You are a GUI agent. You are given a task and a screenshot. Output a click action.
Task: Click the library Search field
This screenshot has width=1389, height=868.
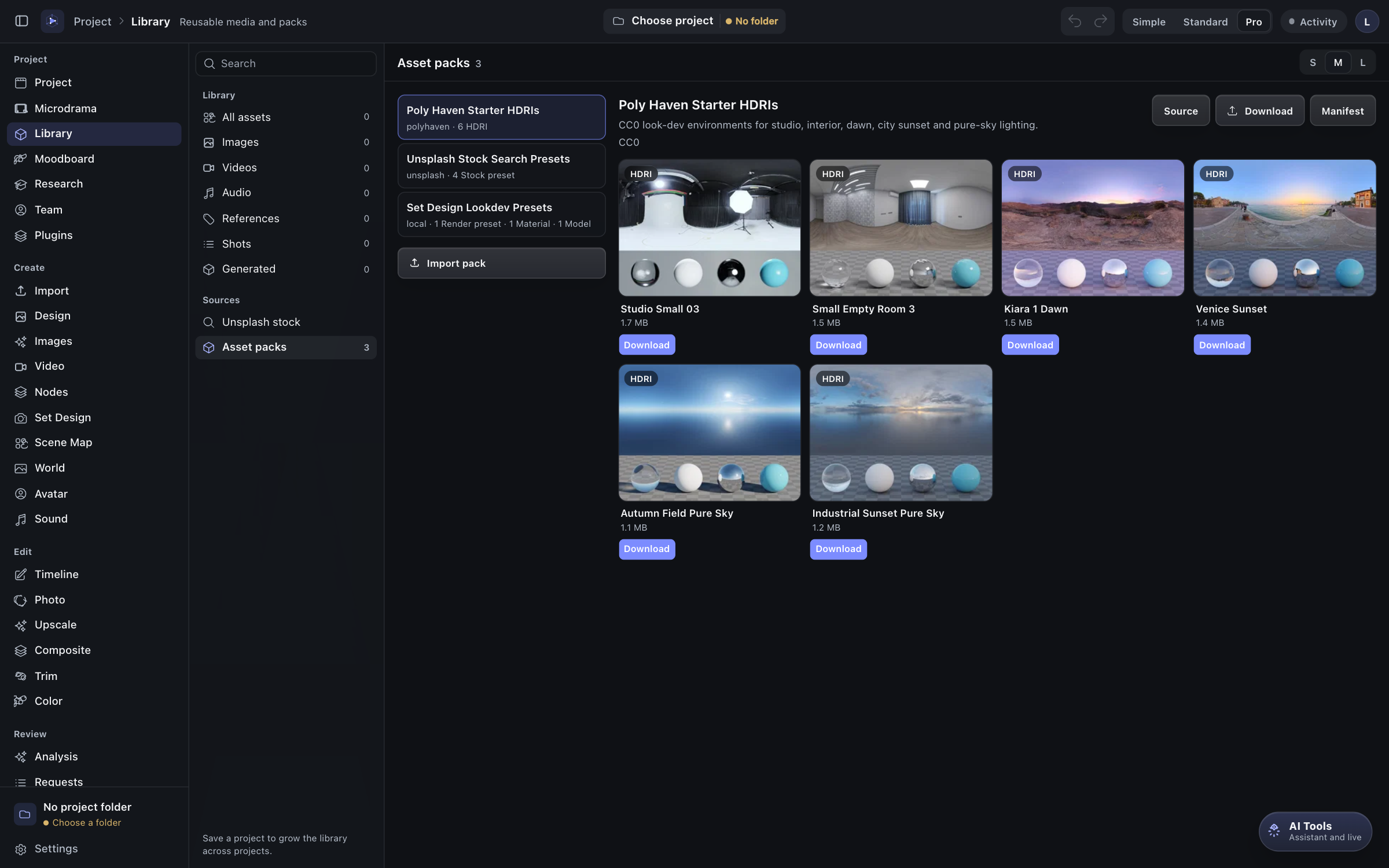(286, 63)
